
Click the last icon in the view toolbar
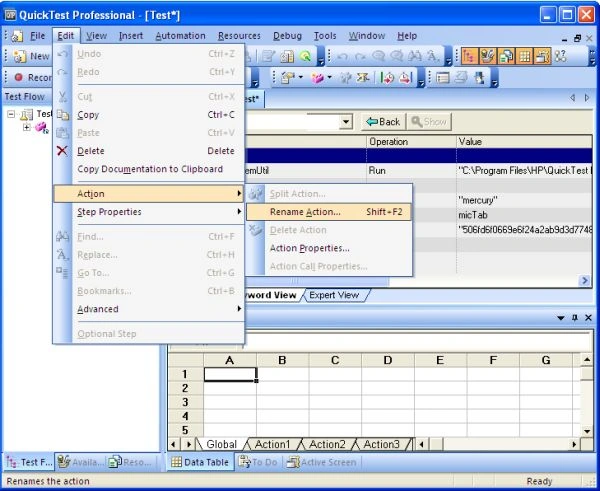click(479, 78)
